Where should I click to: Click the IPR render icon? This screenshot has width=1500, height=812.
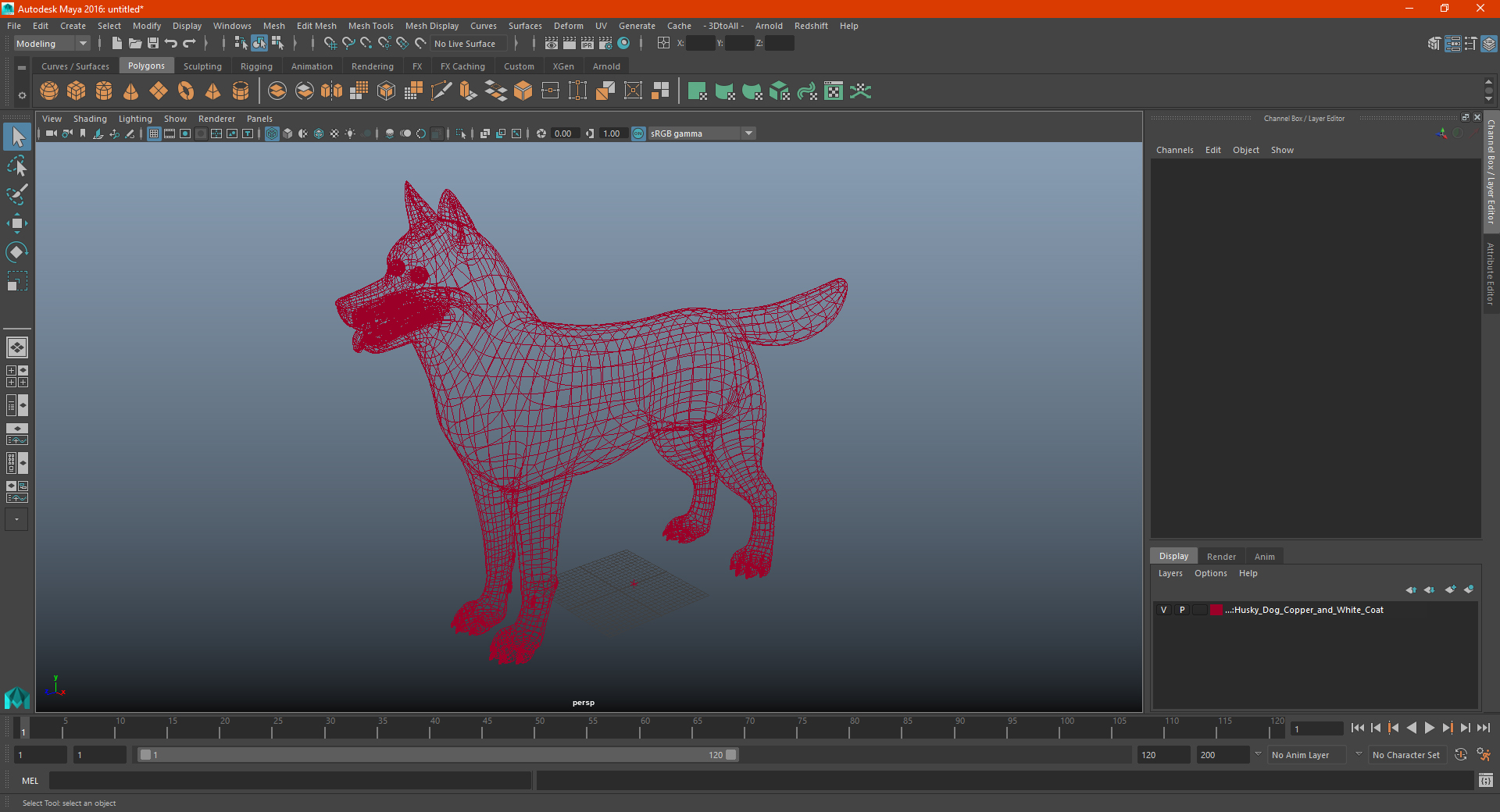(x=587, y=44)
